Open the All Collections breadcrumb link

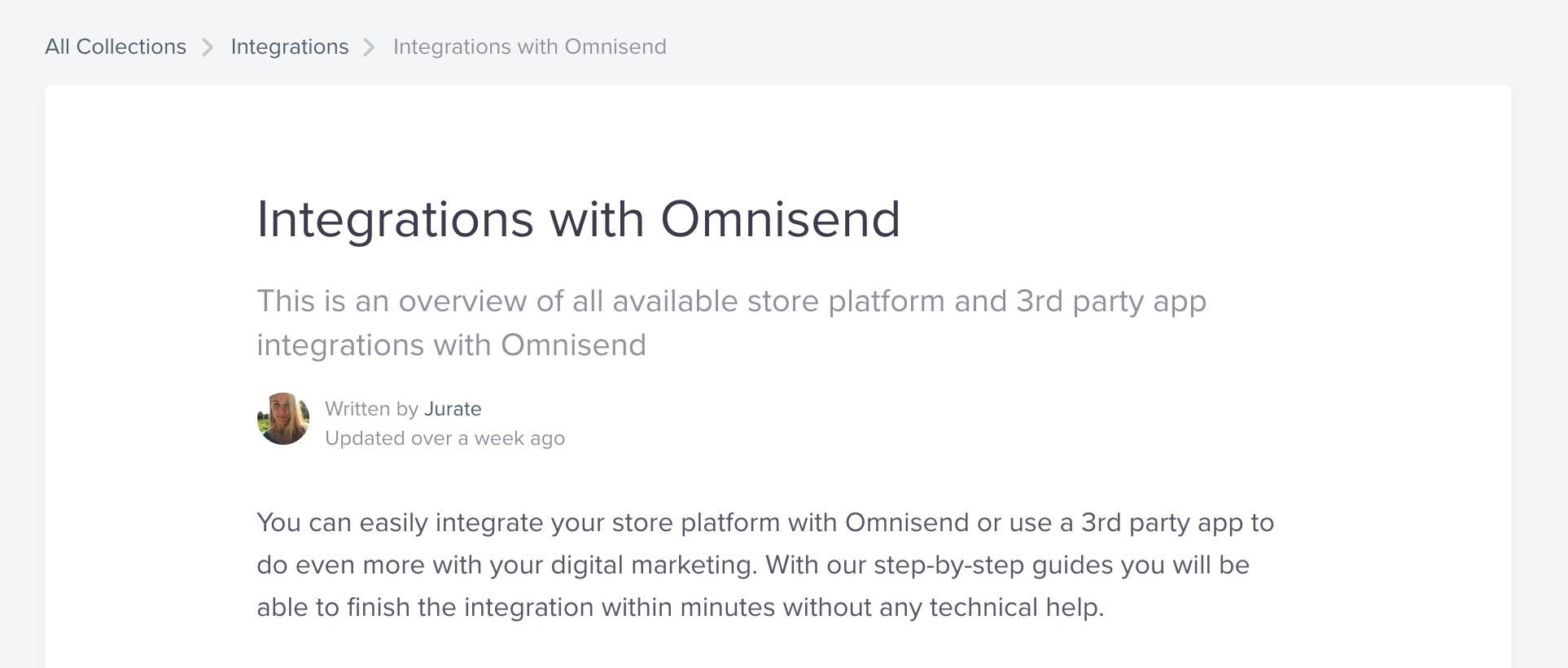[116, 46]
